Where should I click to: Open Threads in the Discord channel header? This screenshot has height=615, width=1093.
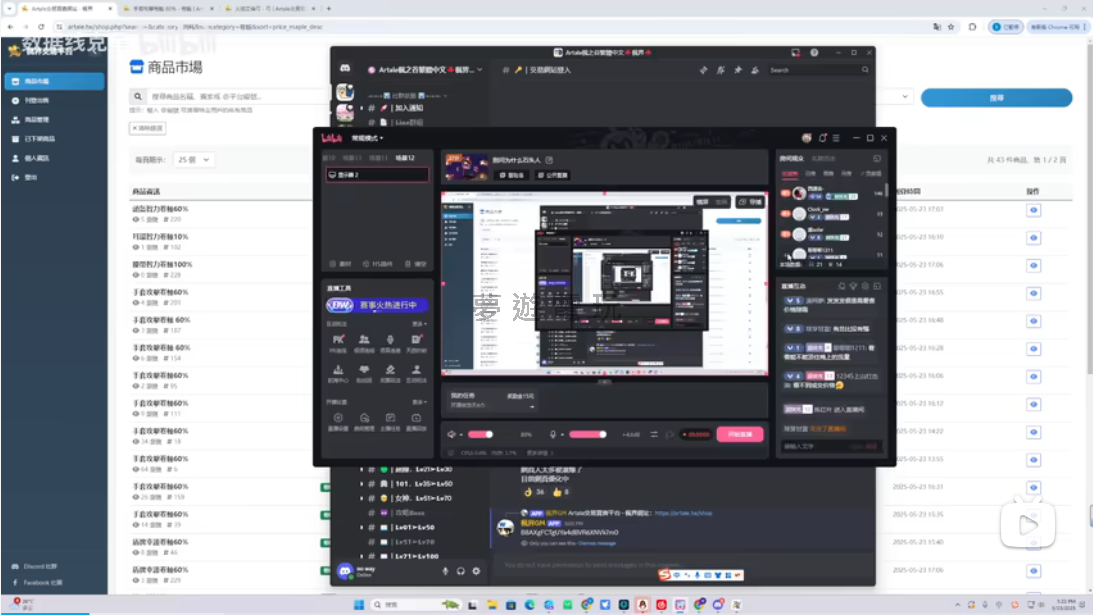click(x=703, y=70)
